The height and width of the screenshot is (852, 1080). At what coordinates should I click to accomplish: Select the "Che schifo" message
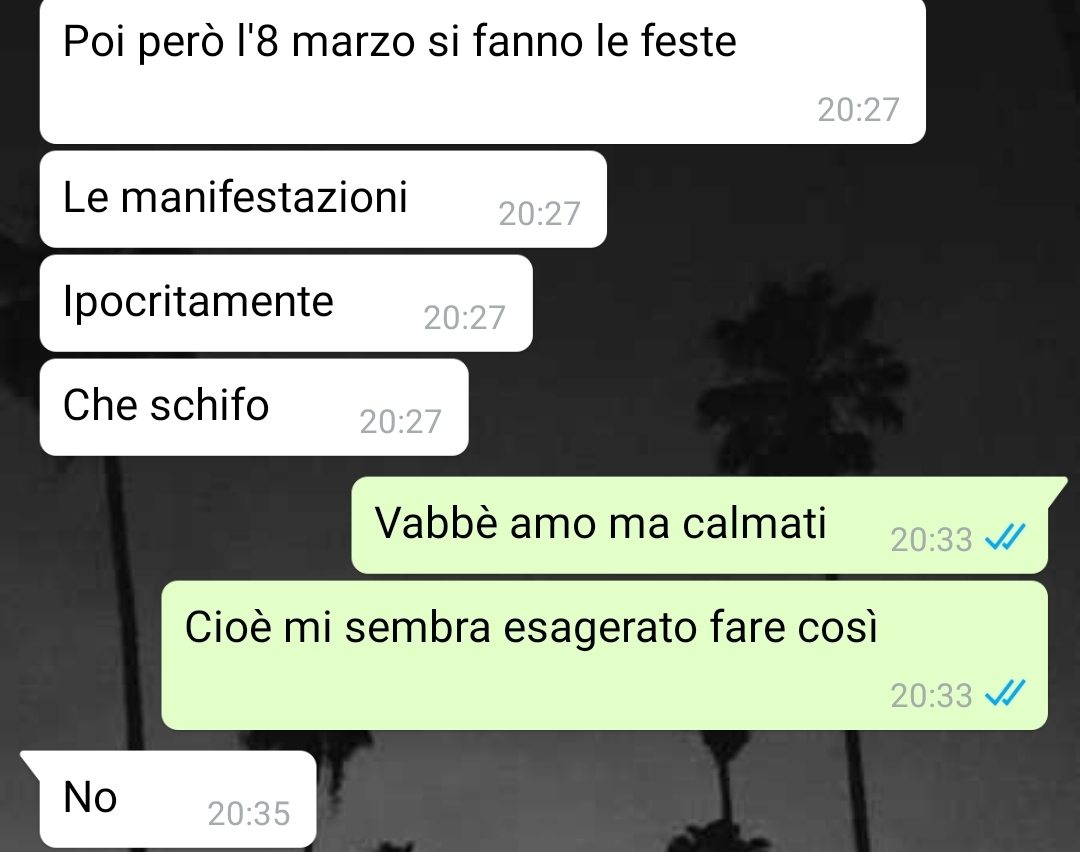tap(254, 407)
